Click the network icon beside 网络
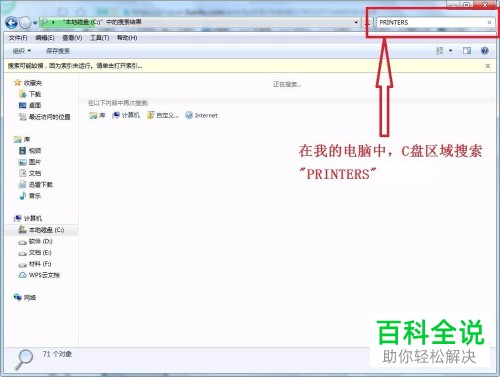Image resolution: width=500 pixels, height=377 pixels. [17, 297]
